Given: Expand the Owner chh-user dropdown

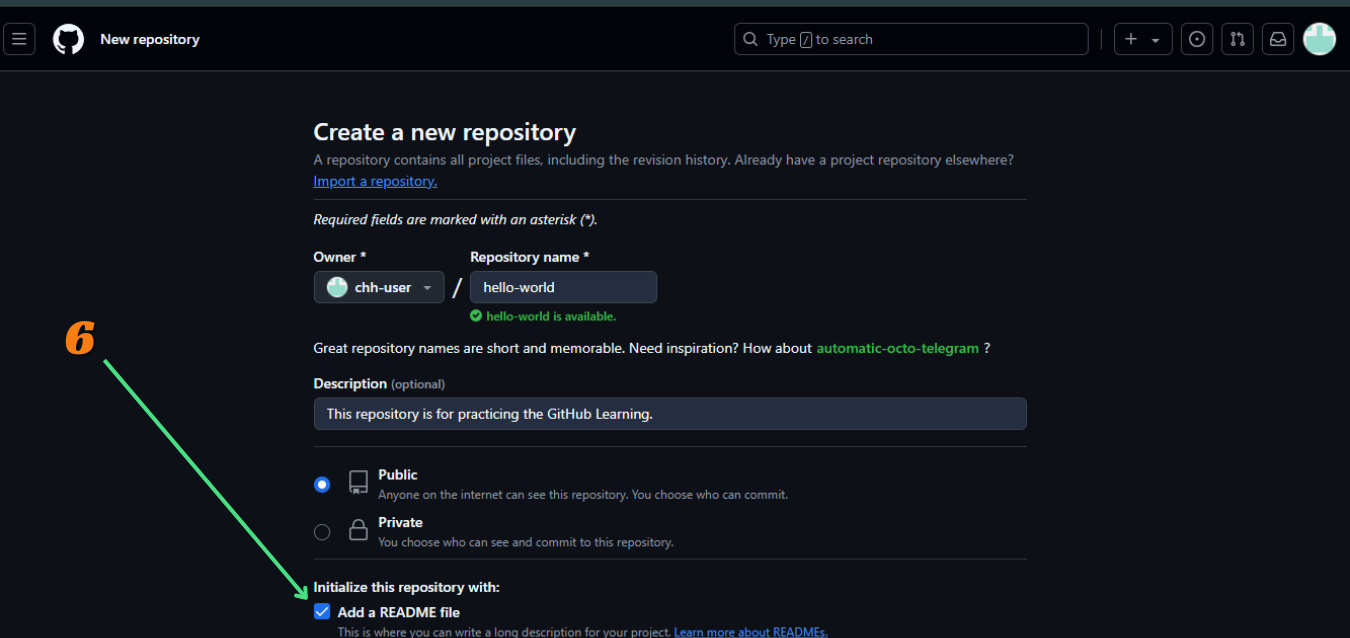Looking at the screenshot, I should 379,287.
